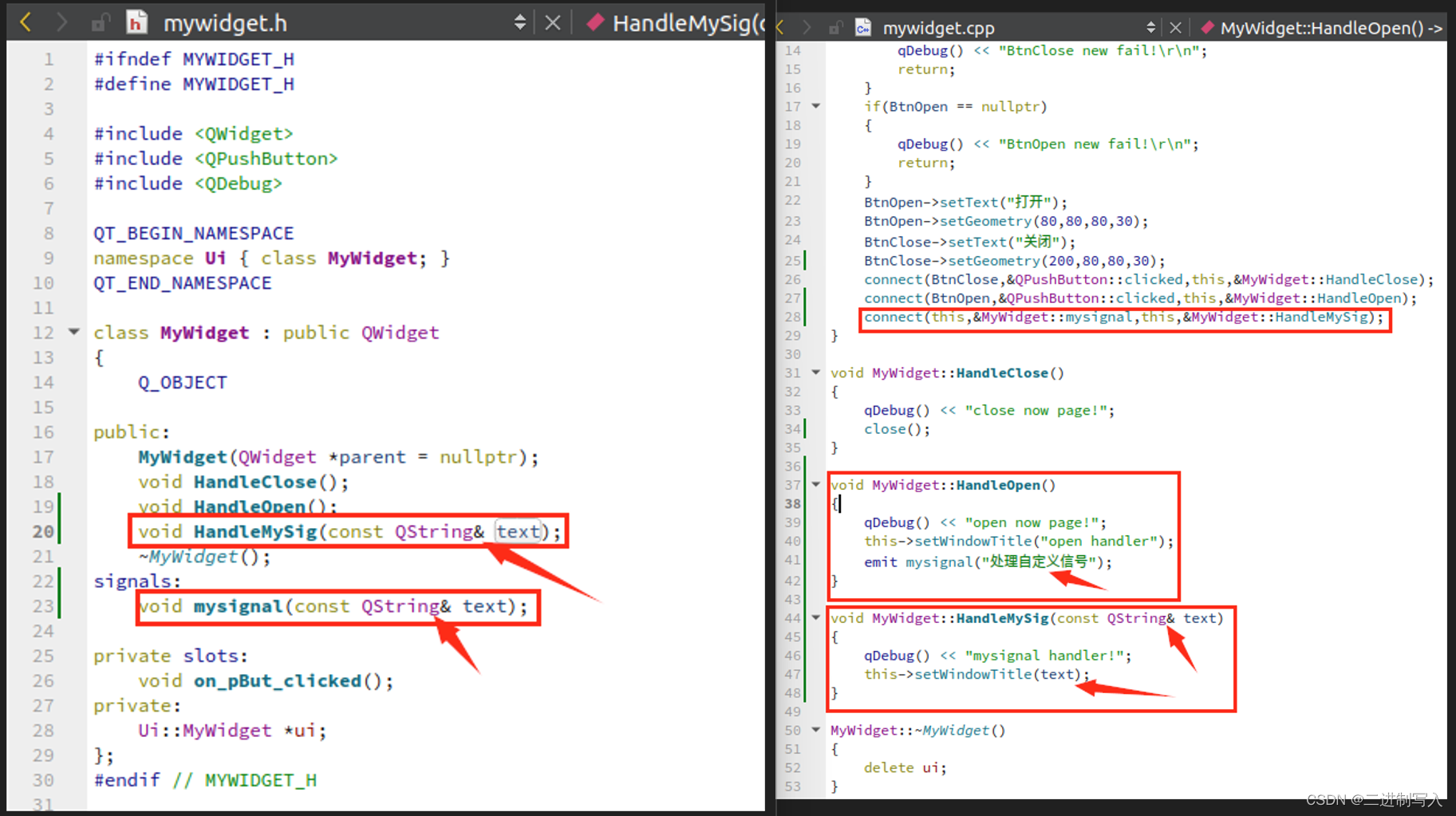The width and height of the screenshot is (1456, 816).
Task: Click #define MYWIDGET_H on line 2
Action: point(194,84)
